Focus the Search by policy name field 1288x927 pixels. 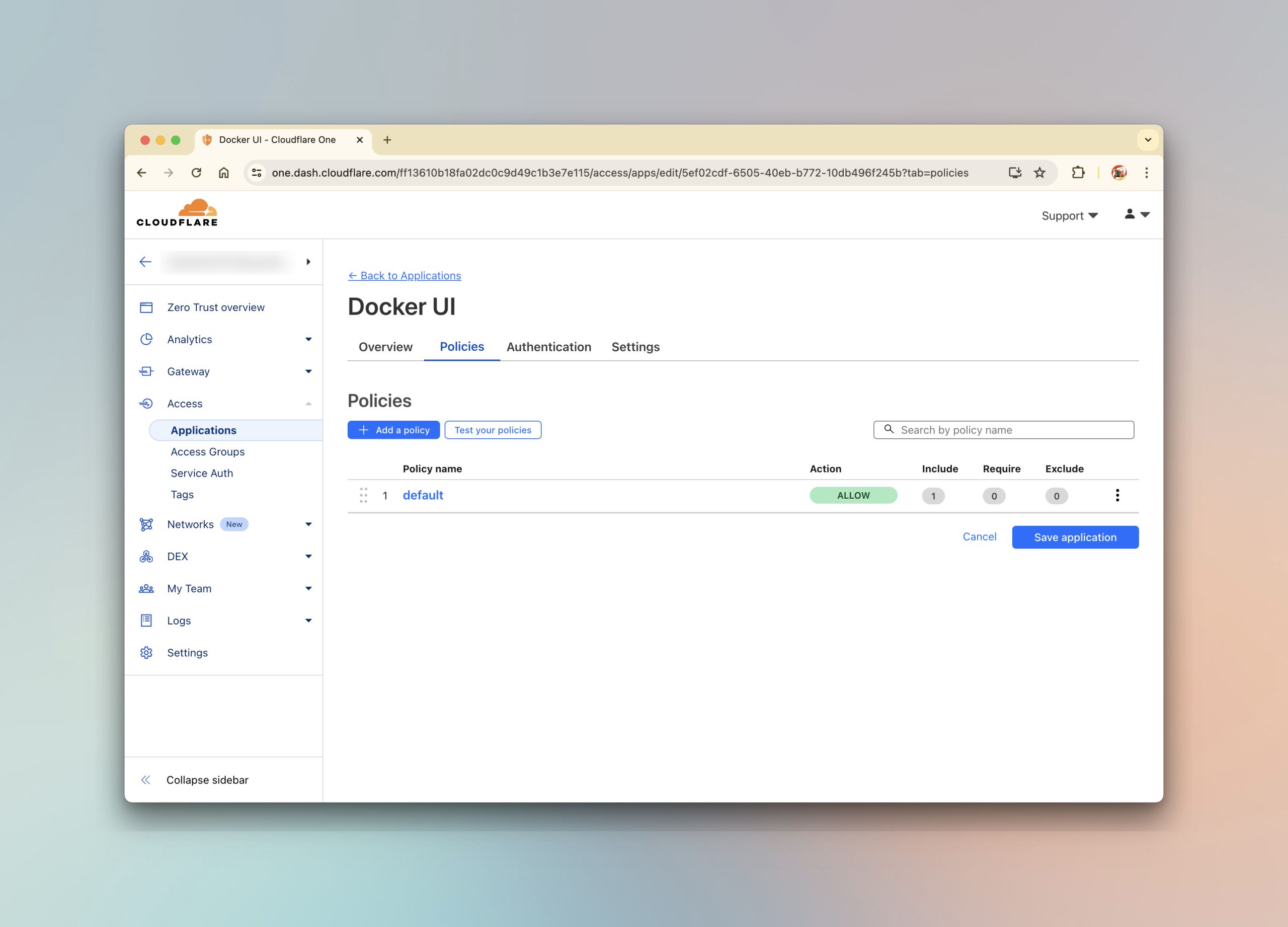click(1003, 430)
